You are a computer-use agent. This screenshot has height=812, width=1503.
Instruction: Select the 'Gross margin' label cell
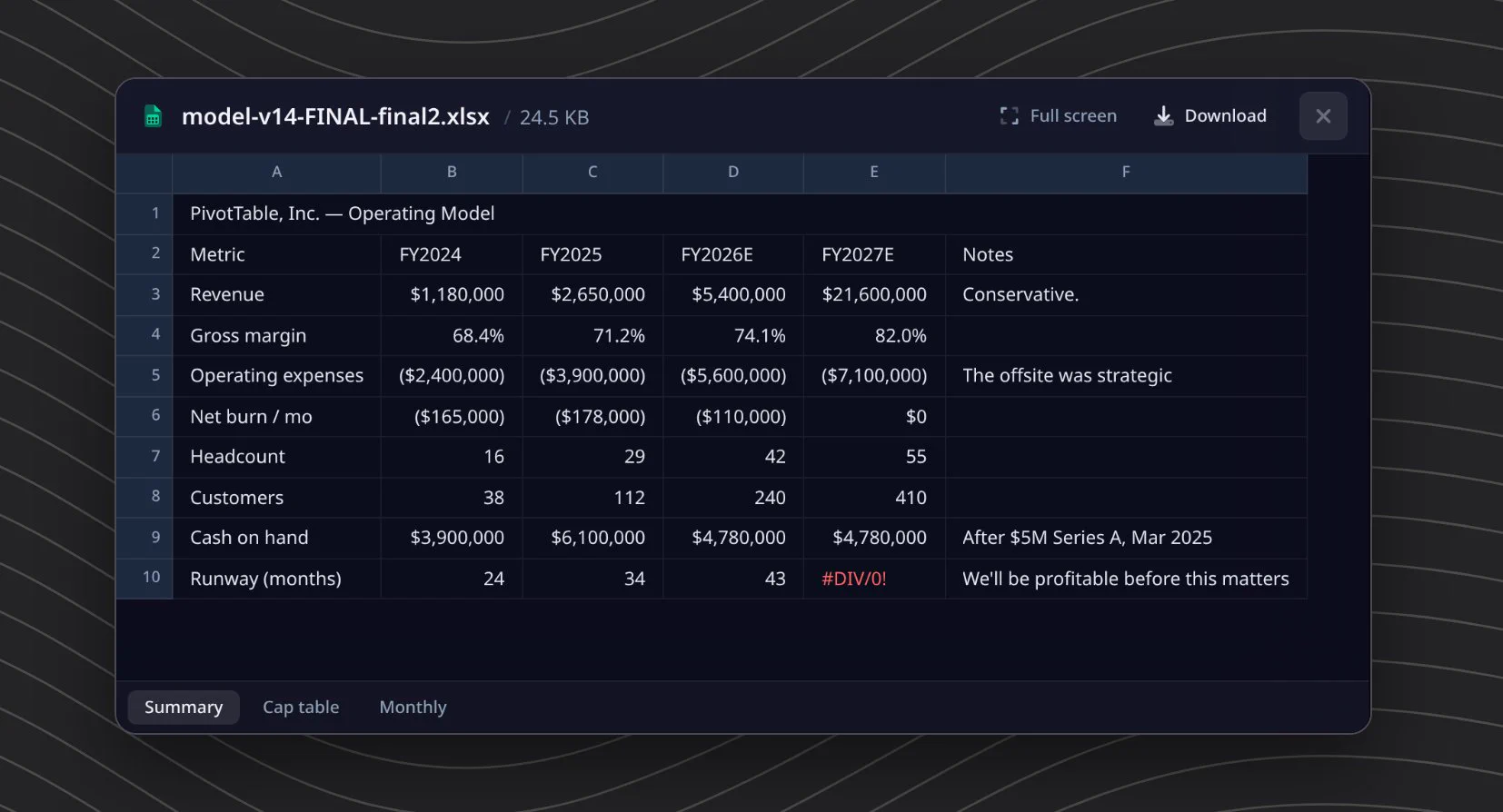[276, 335]
